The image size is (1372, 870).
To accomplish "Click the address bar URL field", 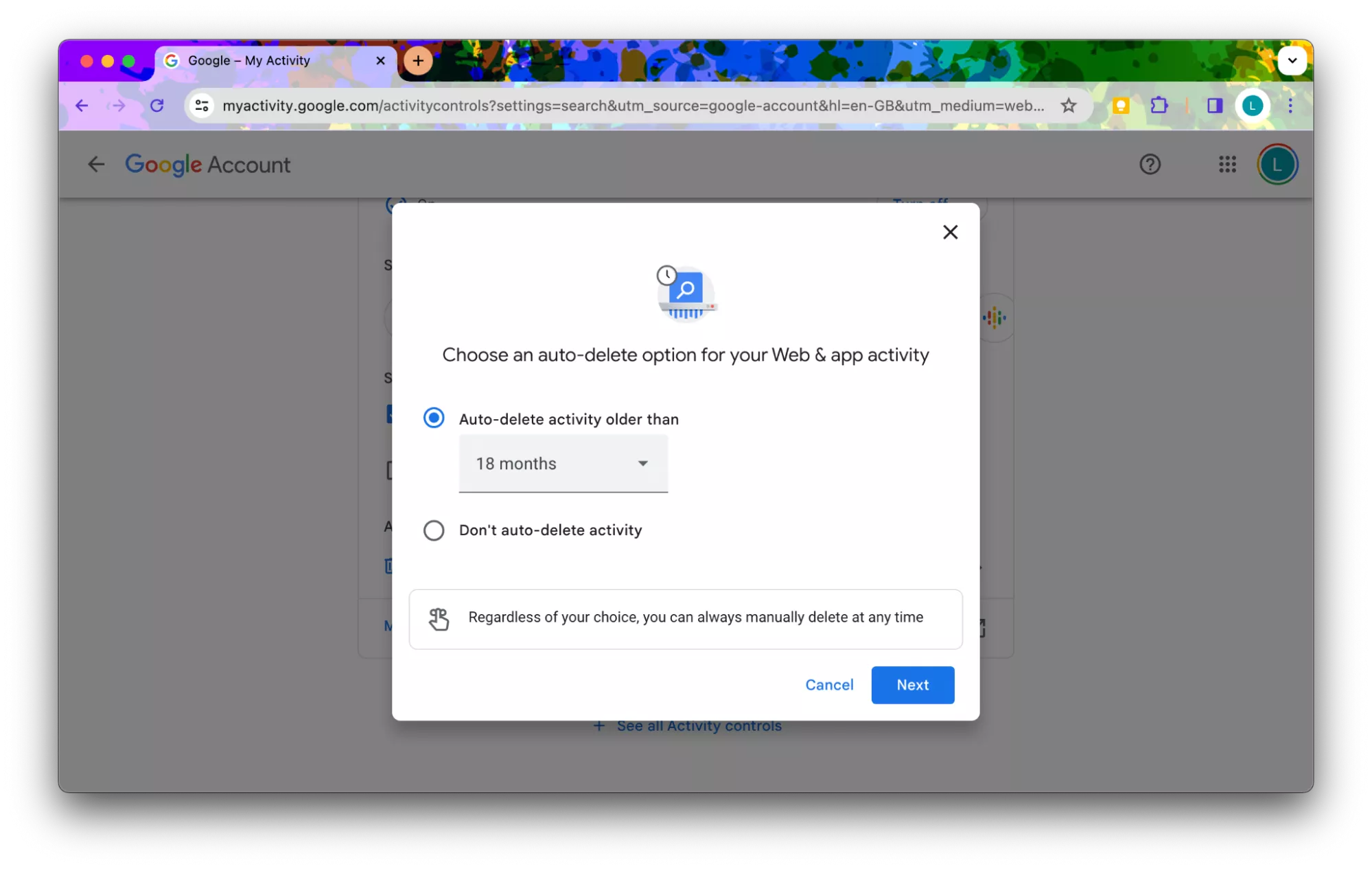I will coord(631,106).
